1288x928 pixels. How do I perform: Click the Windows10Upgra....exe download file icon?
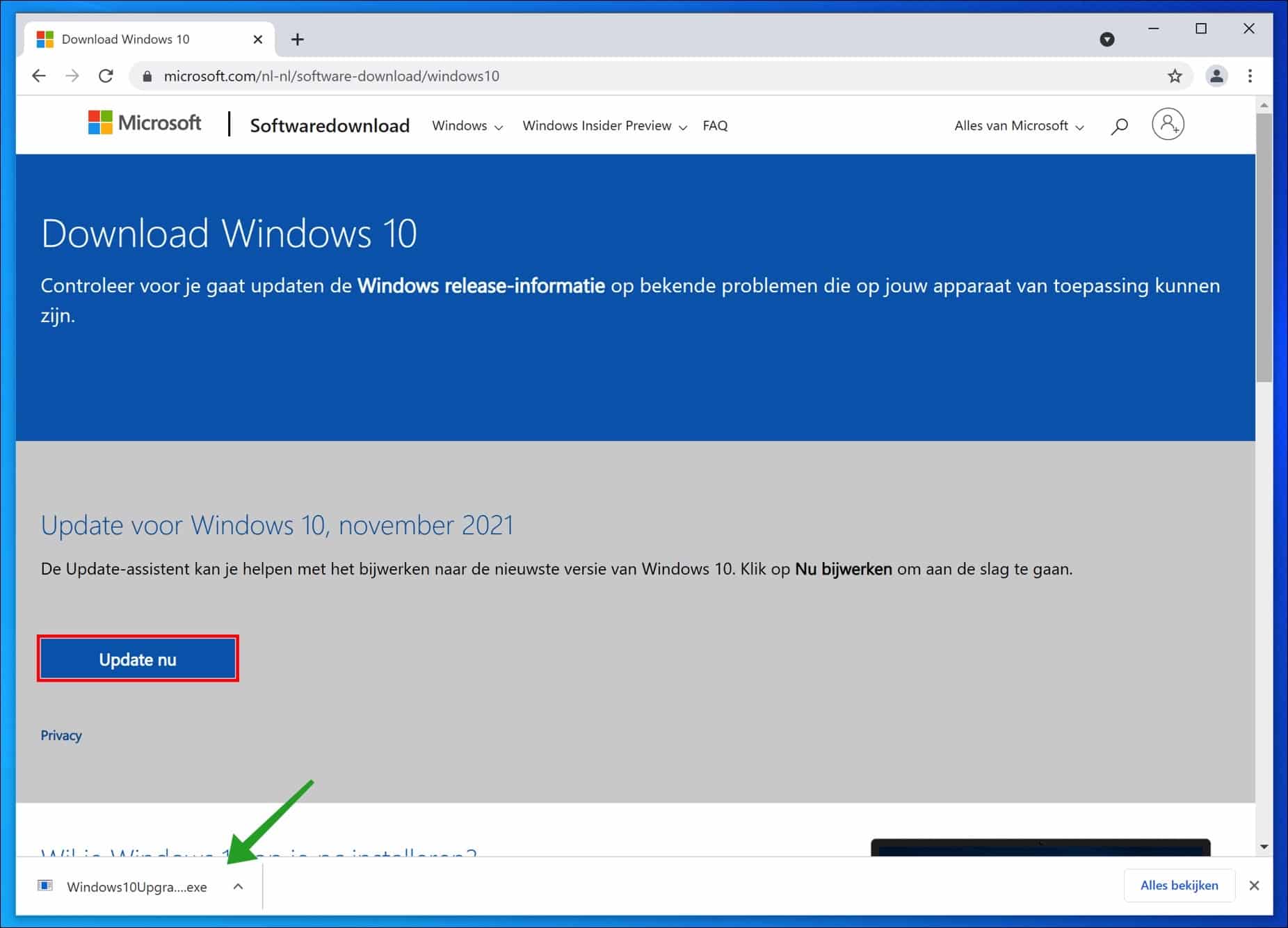(46, 886)
